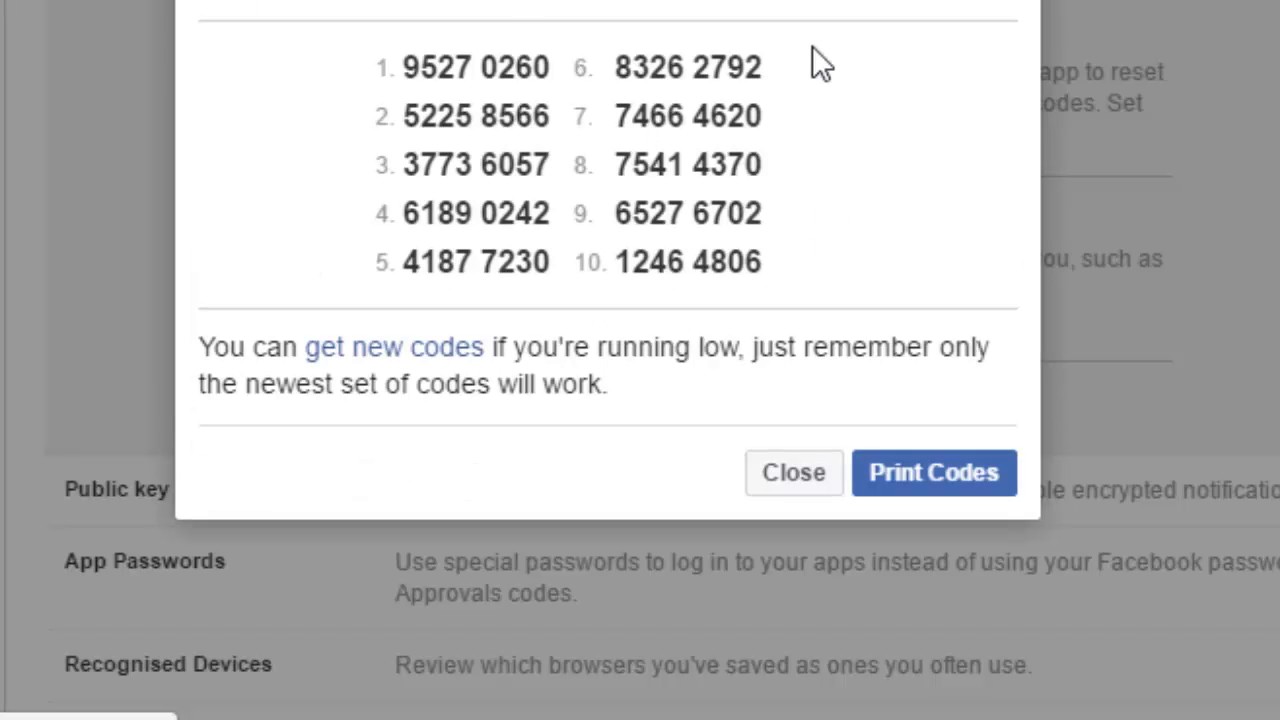Select recovery code 9527 0260
Screen dimensions: 1280x720
click(x=476, y=67)
